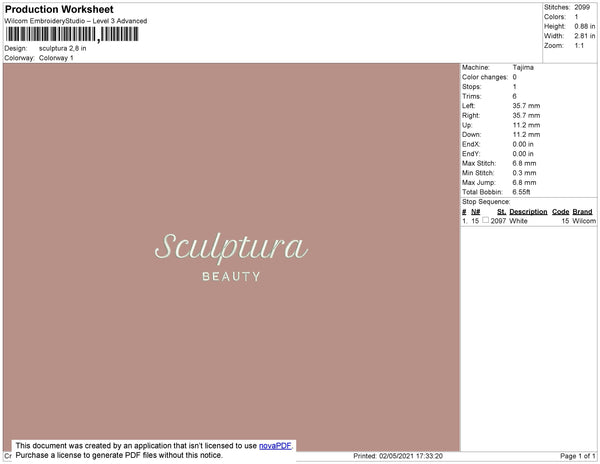
Task: Select the EndY value 0.00 in
Action: (523, 154)
